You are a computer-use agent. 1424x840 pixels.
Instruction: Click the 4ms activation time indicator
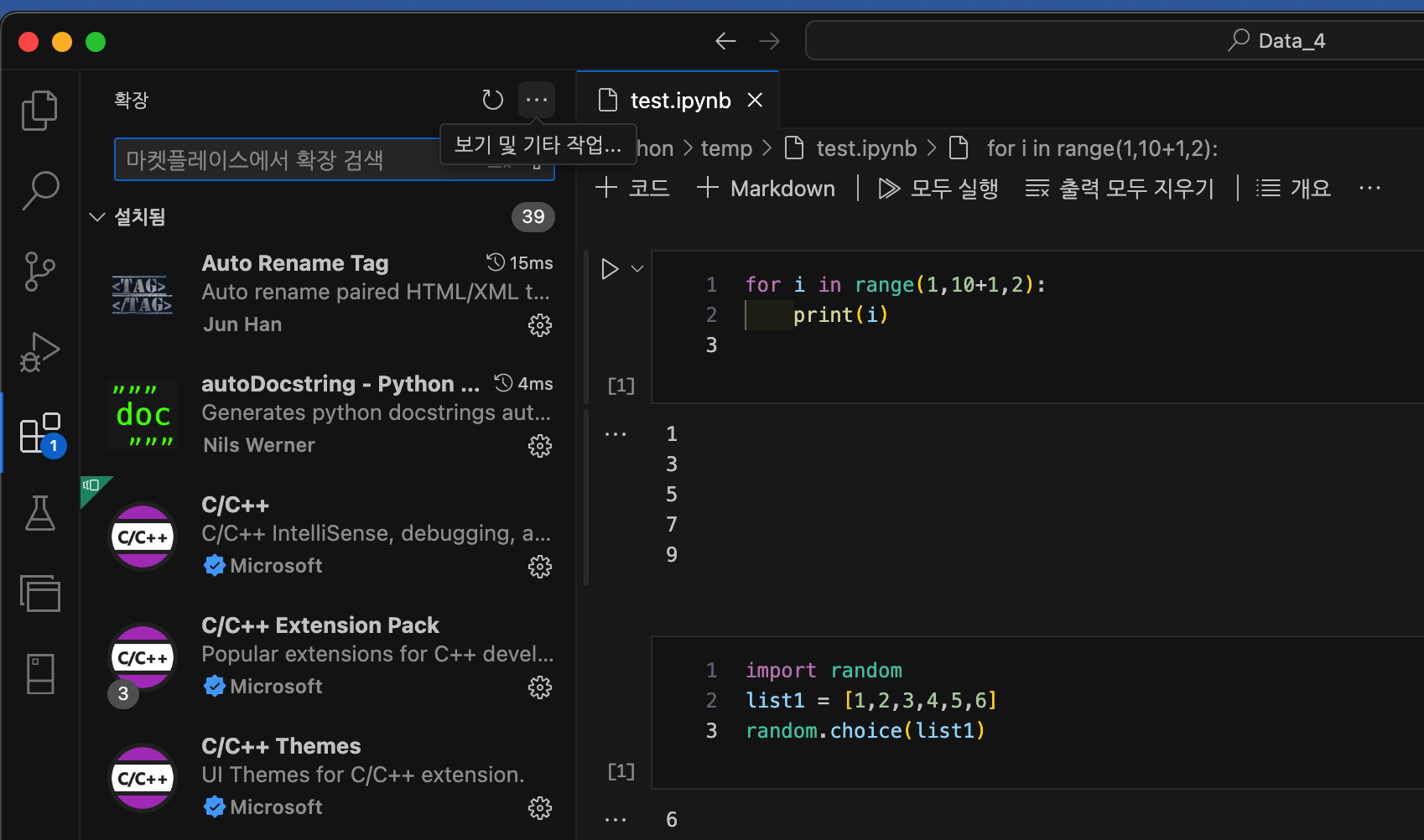coord(523,384)
